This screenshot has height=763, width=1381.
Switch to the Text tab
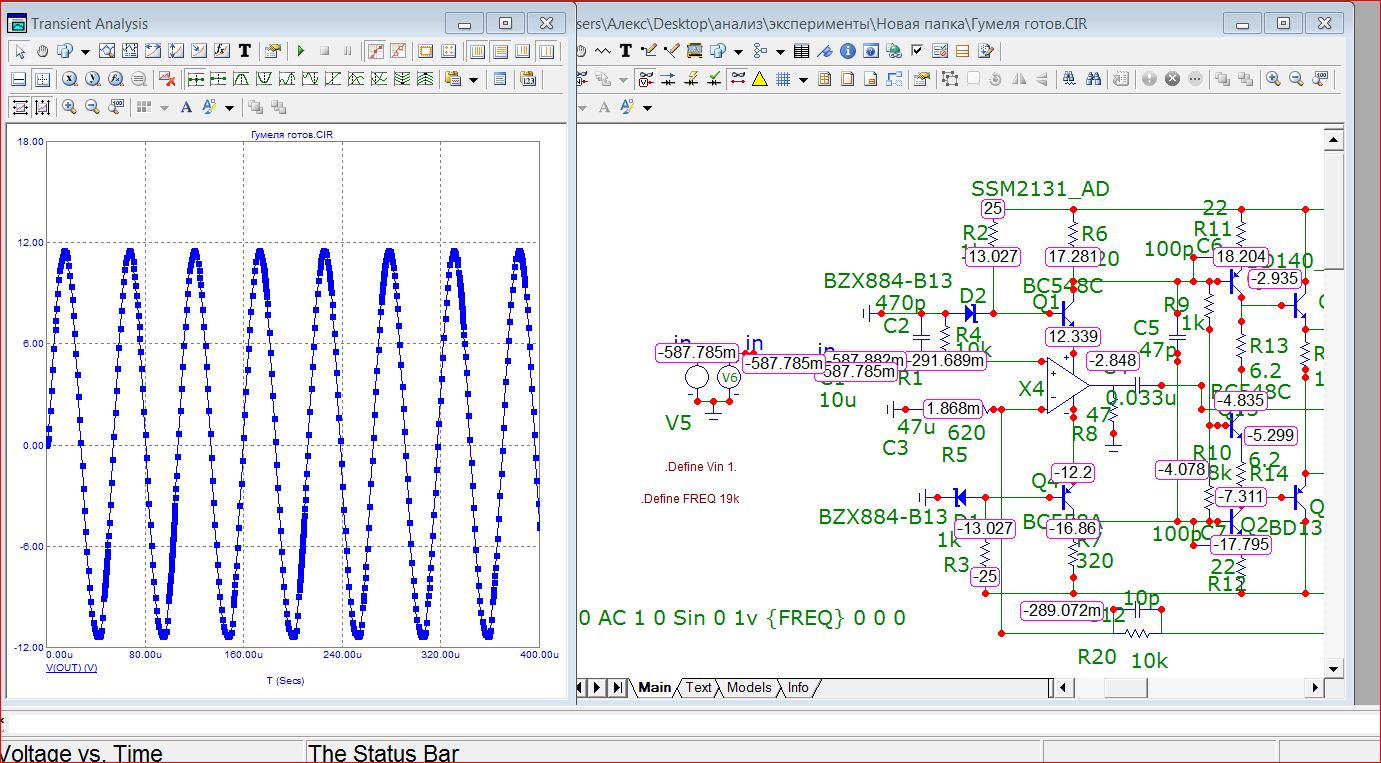(x=698, y=688)
